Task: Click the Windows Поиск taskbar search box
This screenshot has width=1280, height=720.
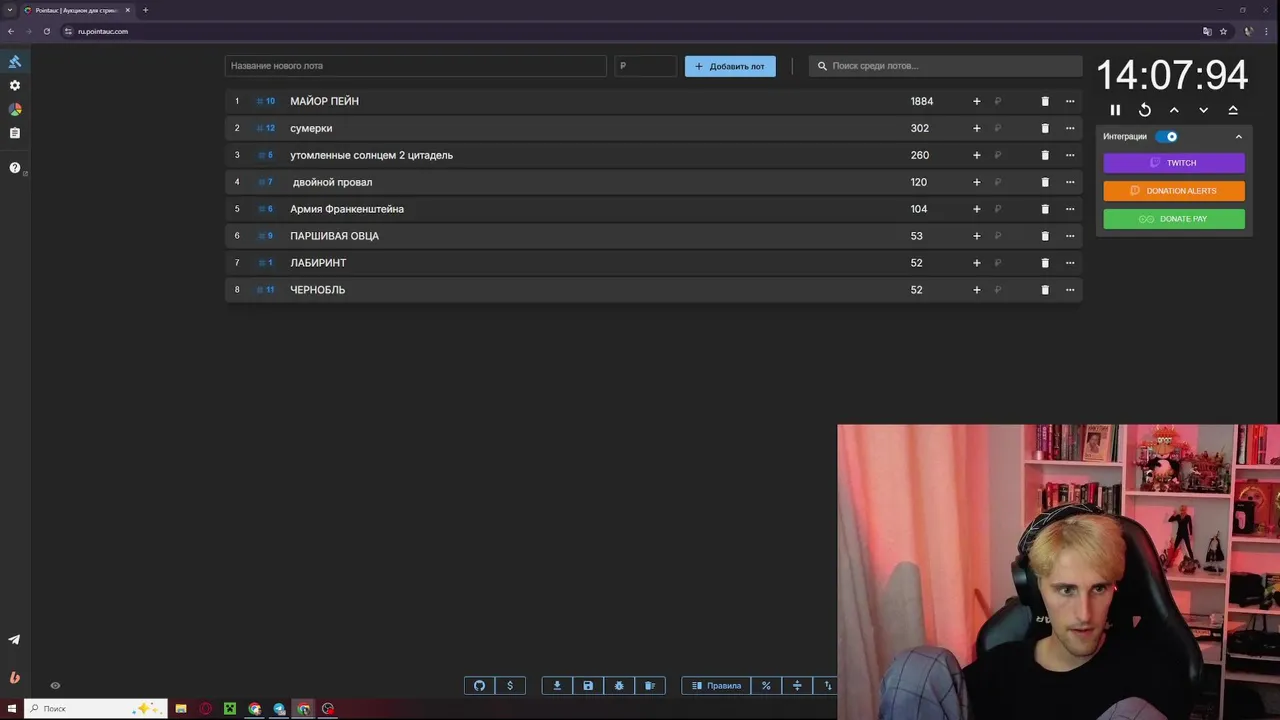Action: 95,708
